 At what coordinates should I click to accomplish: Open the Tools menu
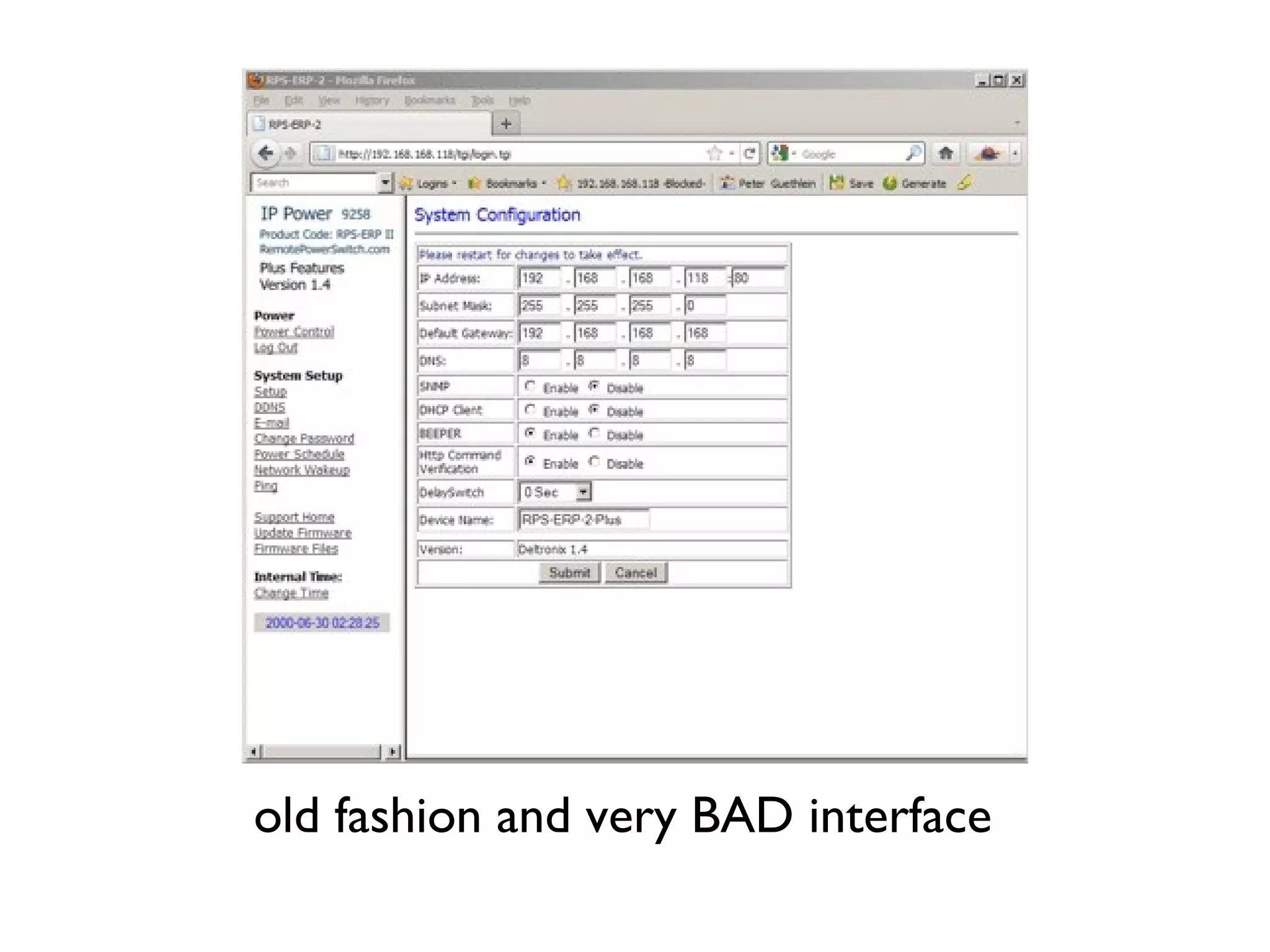click(x=482, y=100)
